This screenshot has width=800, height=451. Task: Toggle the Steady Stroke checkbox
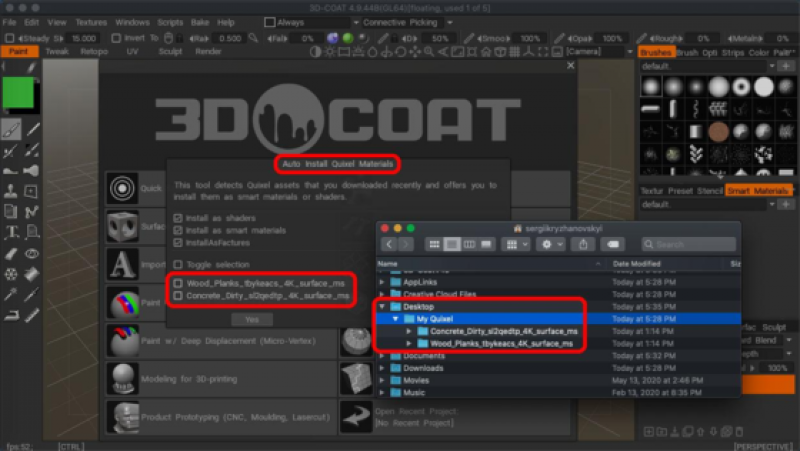pyautogui.click(x=9, y=38)
